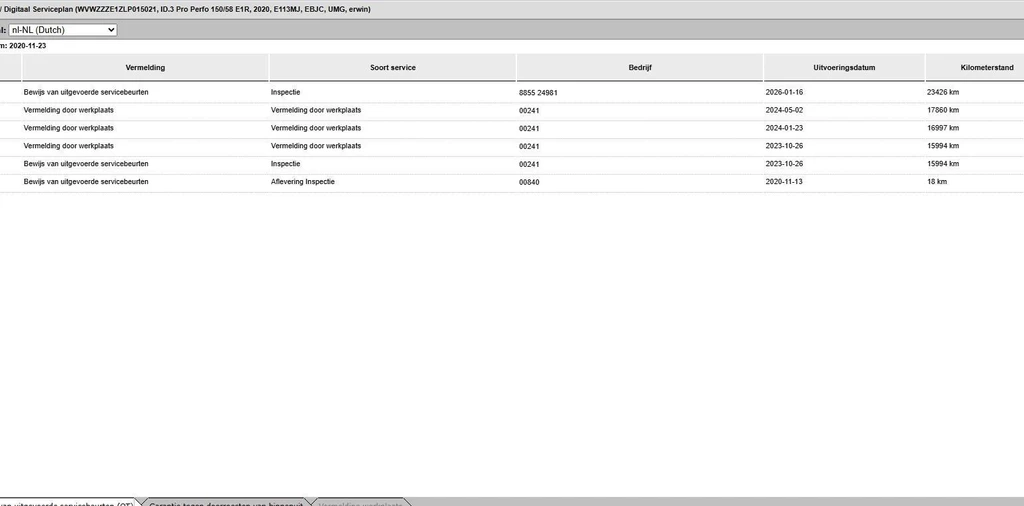
Task: Open the nl-NL (Dutch) language dropdown
Action: (x=63, y=29)
